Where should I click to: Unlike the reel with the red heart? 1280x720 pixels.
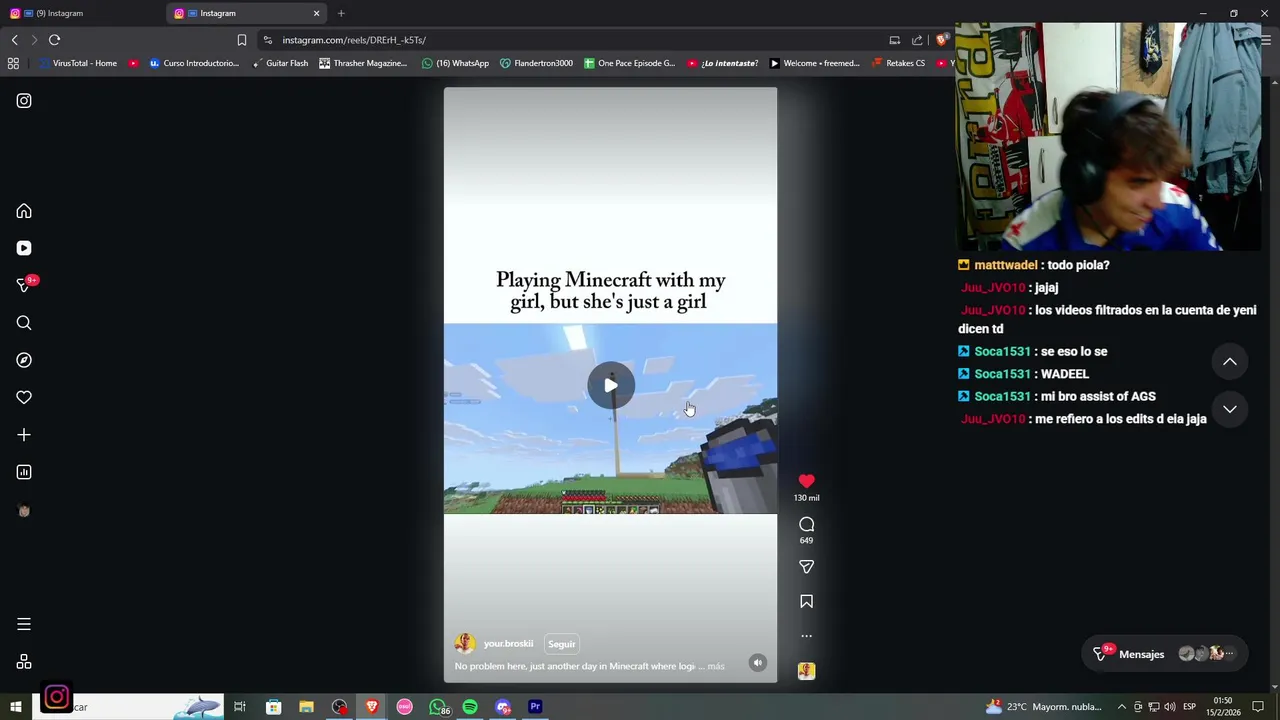pos(806,481)
